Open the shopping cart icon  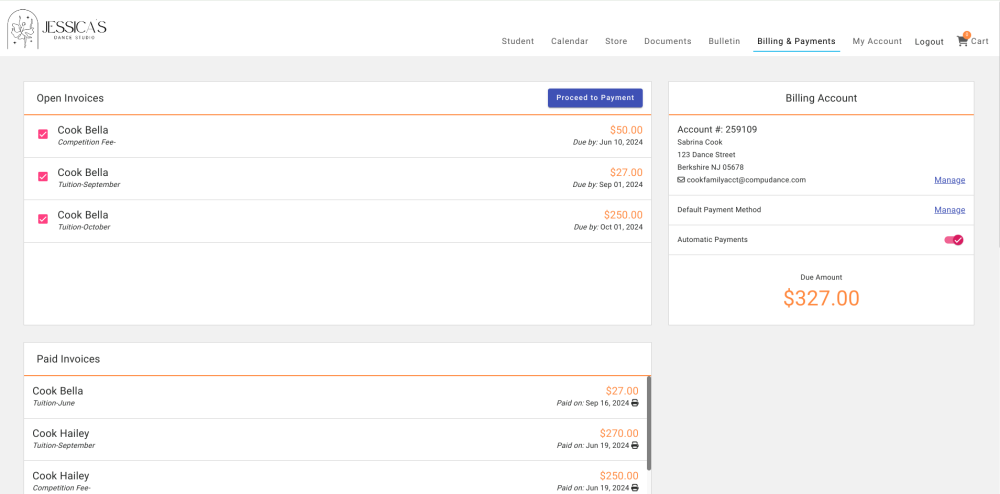(962, 41)
